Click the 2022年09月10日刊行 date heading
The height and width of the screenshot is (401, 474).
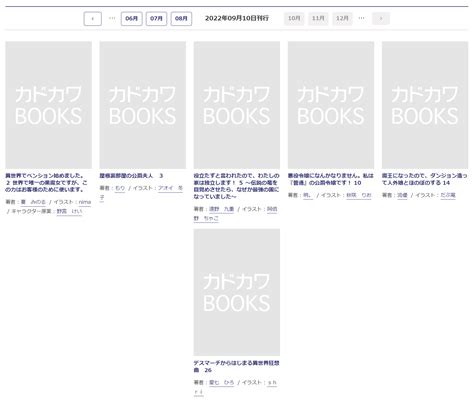[237, 19]
